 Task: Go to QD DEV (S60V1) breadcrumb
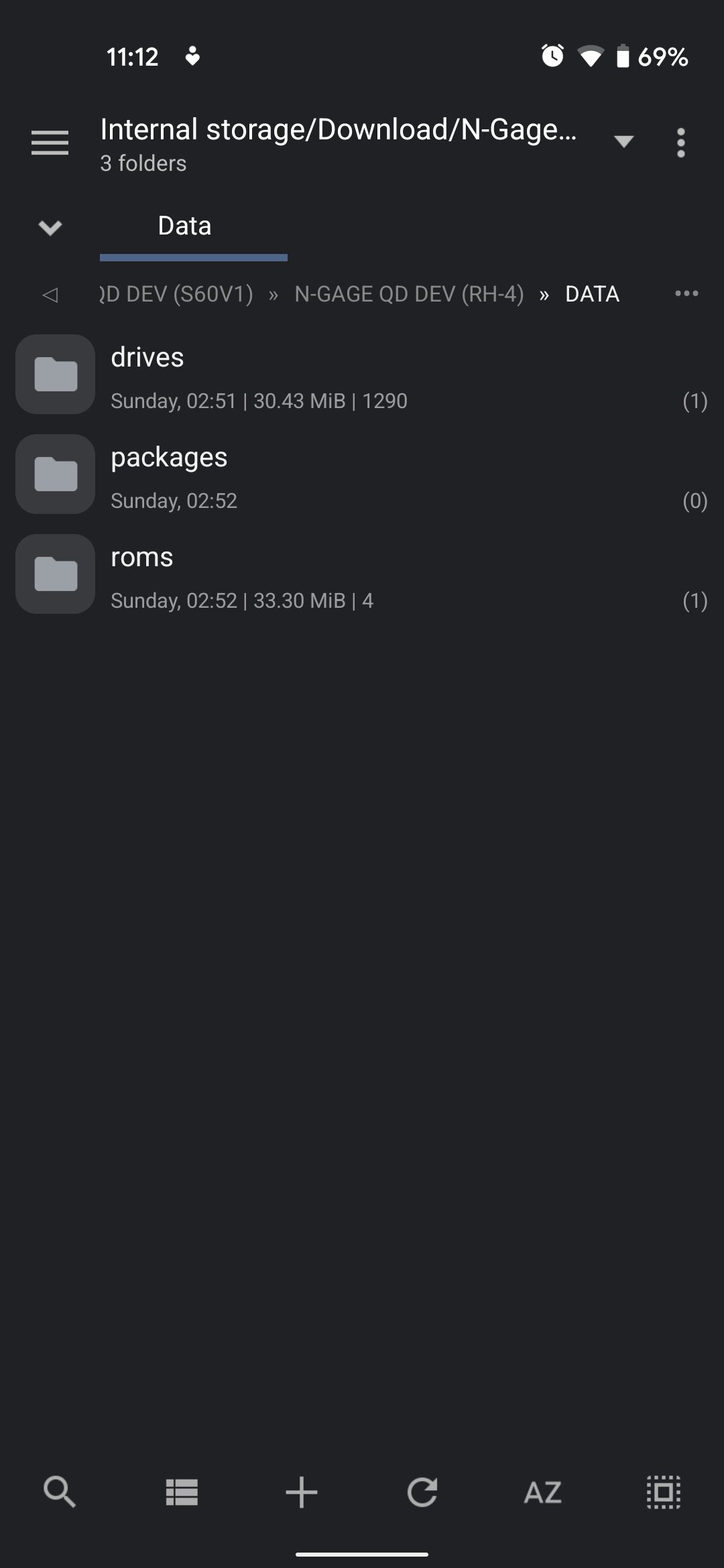[x=176, y=293]
